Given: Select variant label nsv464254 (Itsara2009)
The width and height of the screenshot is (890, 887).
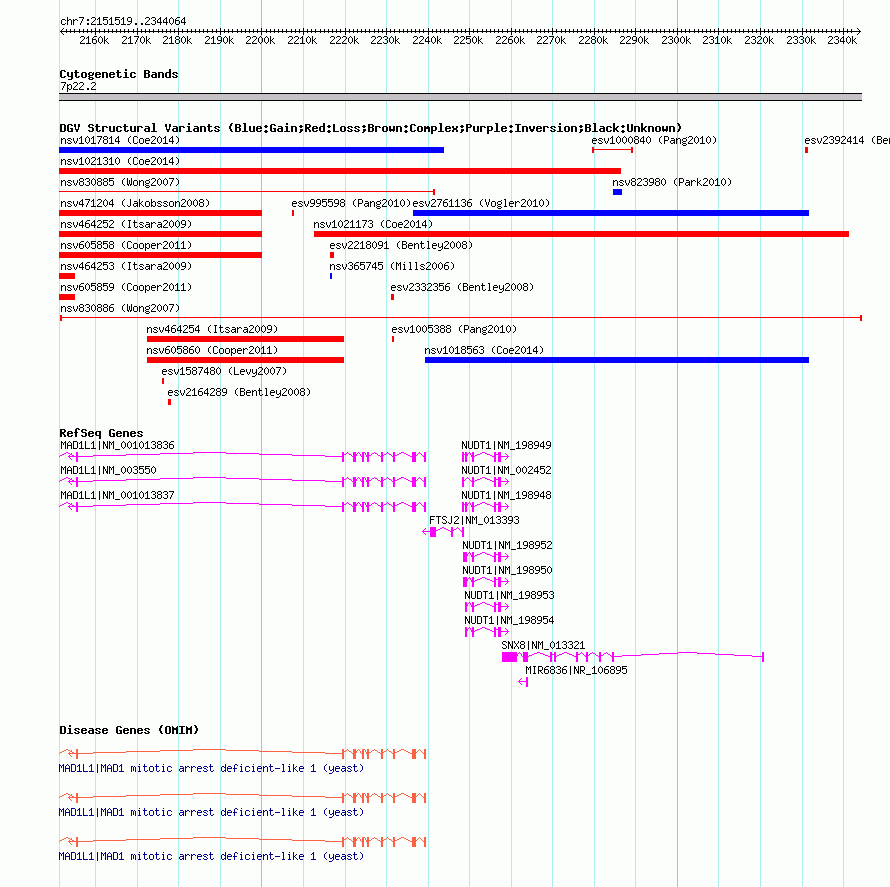Looking at the screenshot, I should (212, 329).
